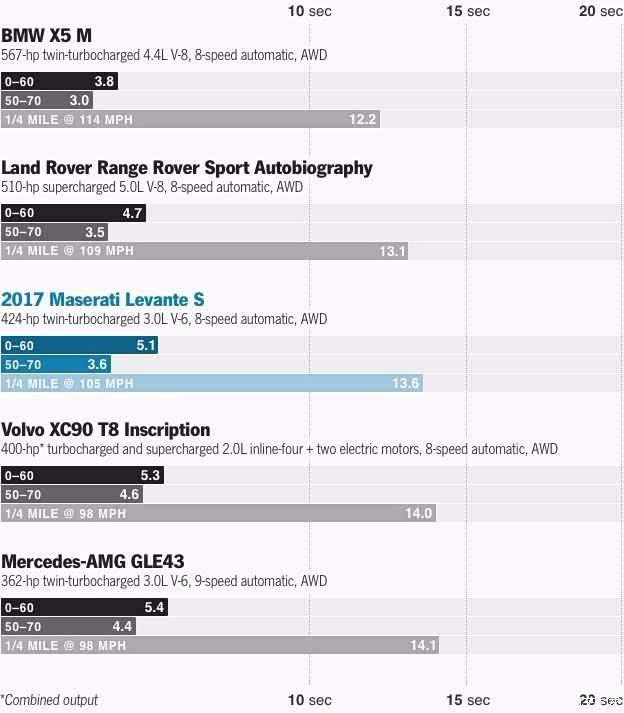
Task: Click BMW X5 M's 0–60 bar showing 3.8
Action: (x=59, y=81)
